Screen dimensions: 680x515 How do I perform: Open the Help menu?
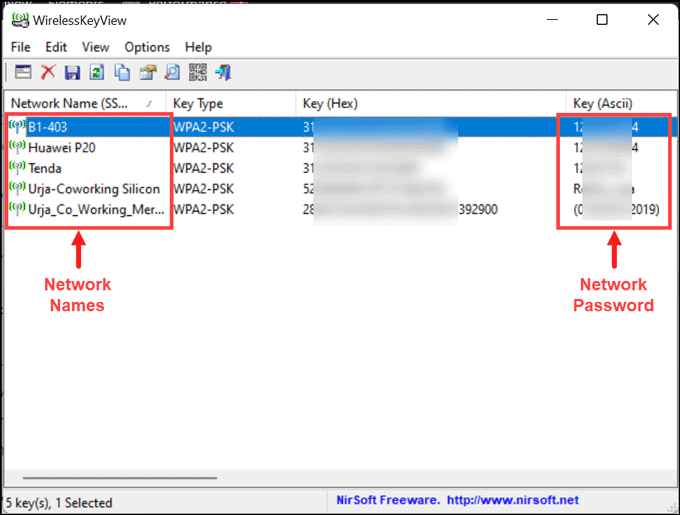click(x=199, y=47)
